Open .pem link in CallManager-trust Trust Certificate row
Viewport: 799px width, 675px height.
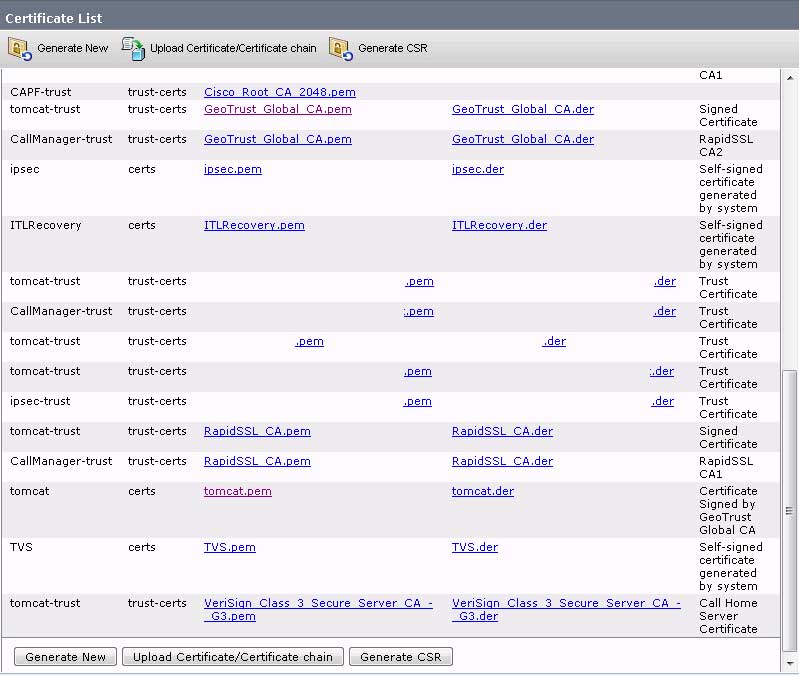418,311
